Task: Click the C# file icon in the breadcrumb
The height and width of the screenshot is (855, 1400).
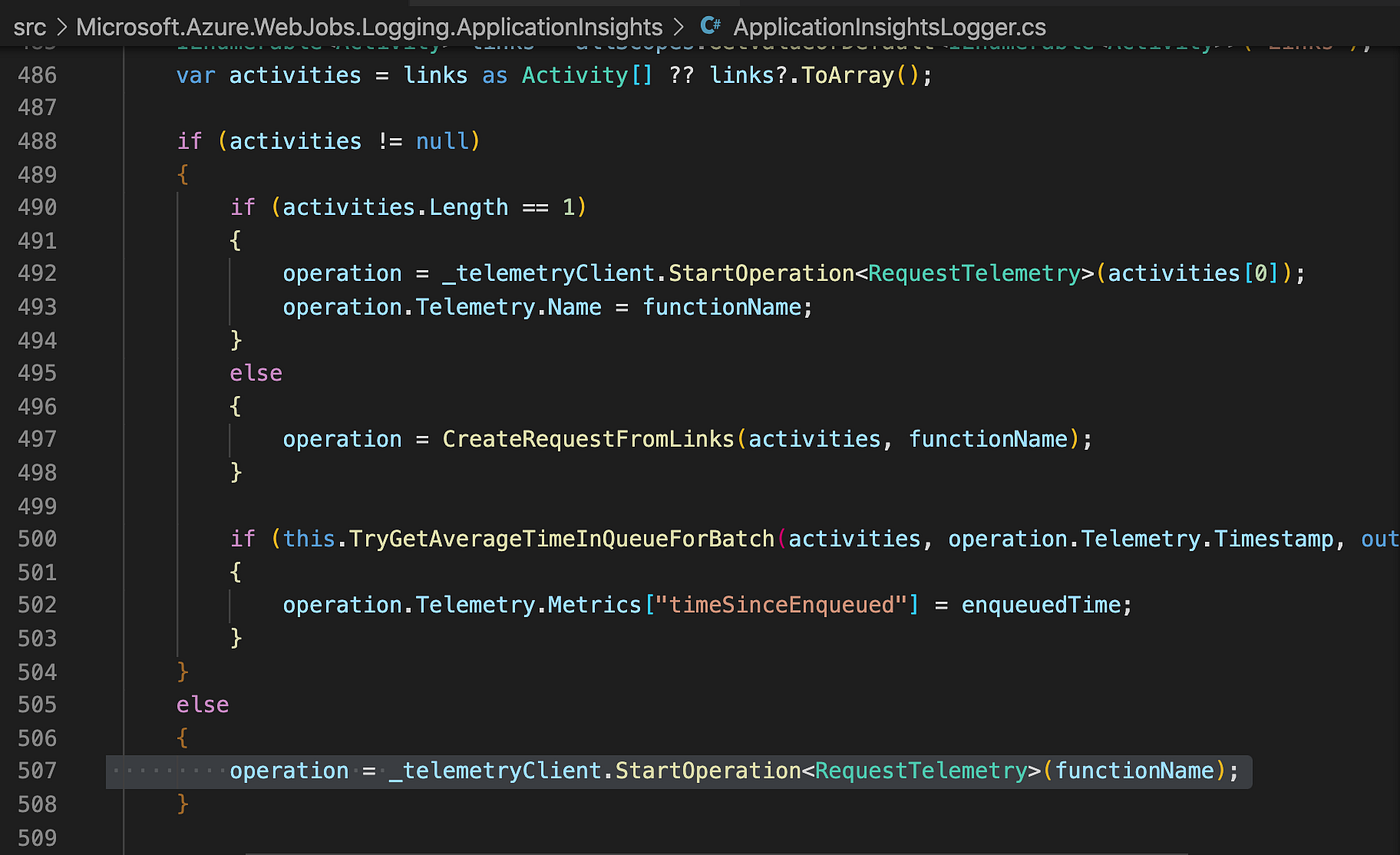Action: coord(711,27)
